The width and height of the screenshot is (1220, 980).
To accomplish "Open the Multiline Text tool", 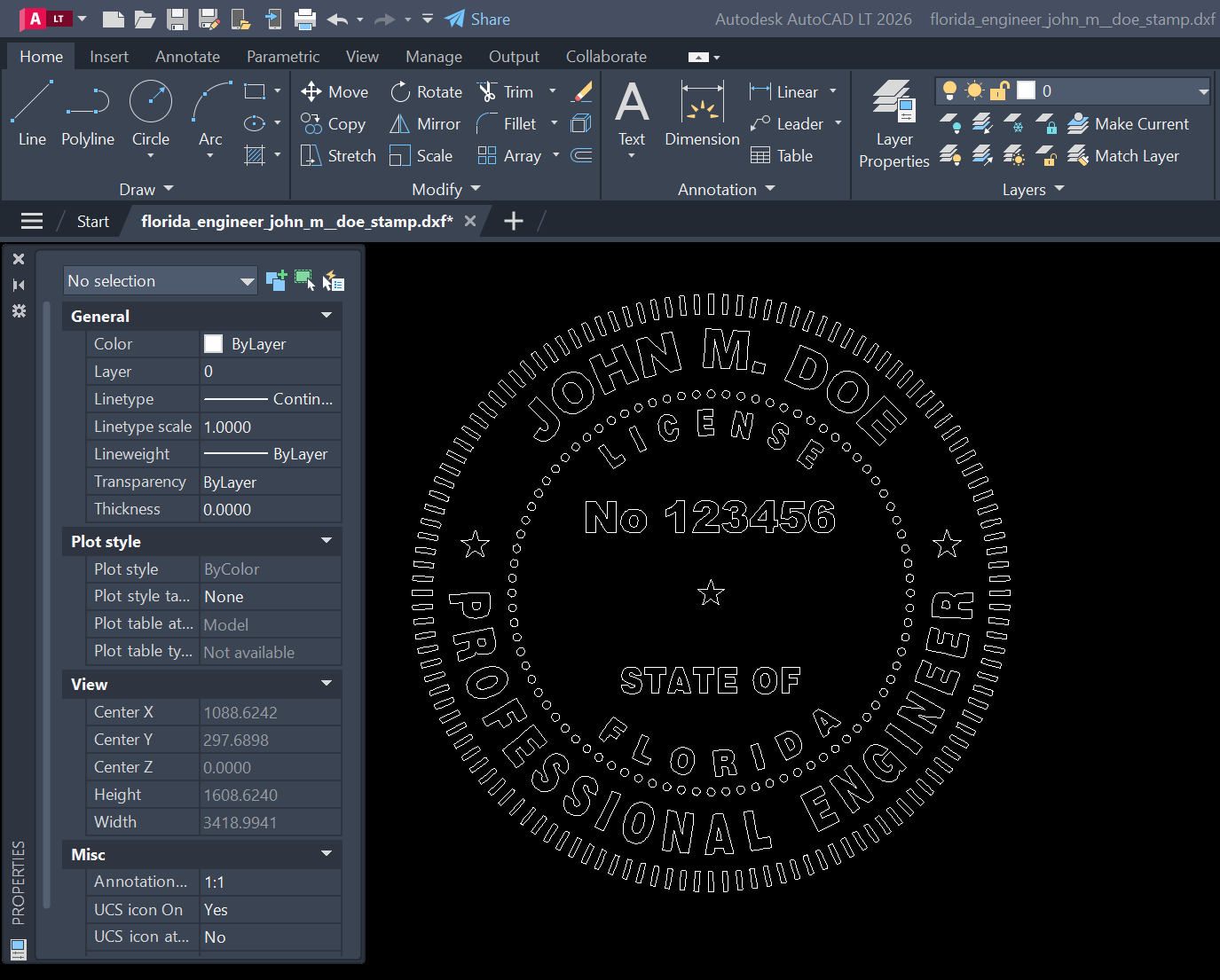I will tap(632, 114).
